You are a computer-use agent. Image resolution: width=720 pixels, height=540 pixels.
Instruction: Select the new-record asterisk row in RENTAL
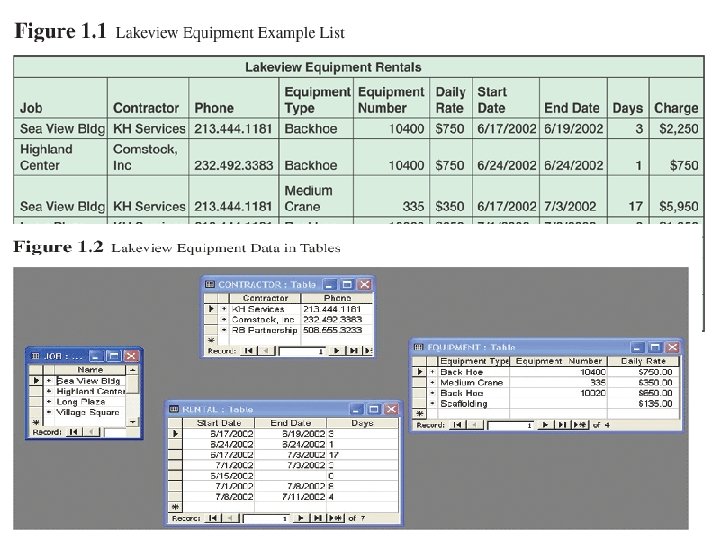(174, 507)
